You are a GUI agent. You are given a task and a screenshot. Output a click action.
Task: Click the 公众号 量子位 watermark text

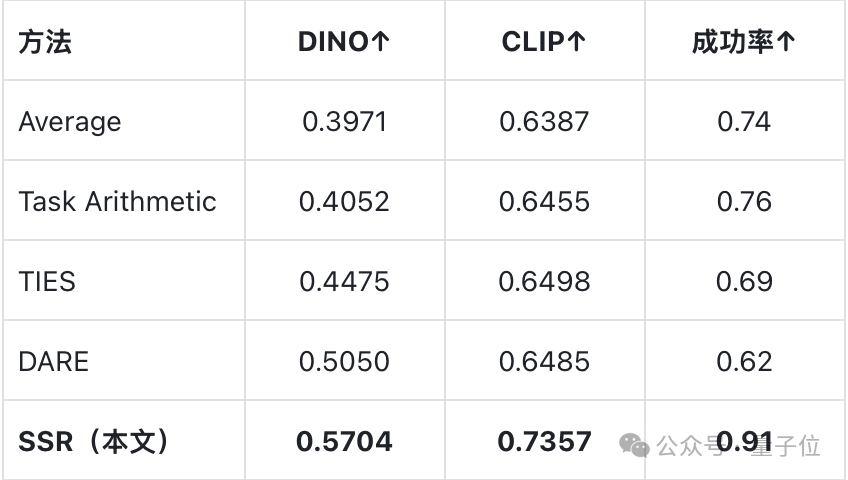tap(739, 446)
